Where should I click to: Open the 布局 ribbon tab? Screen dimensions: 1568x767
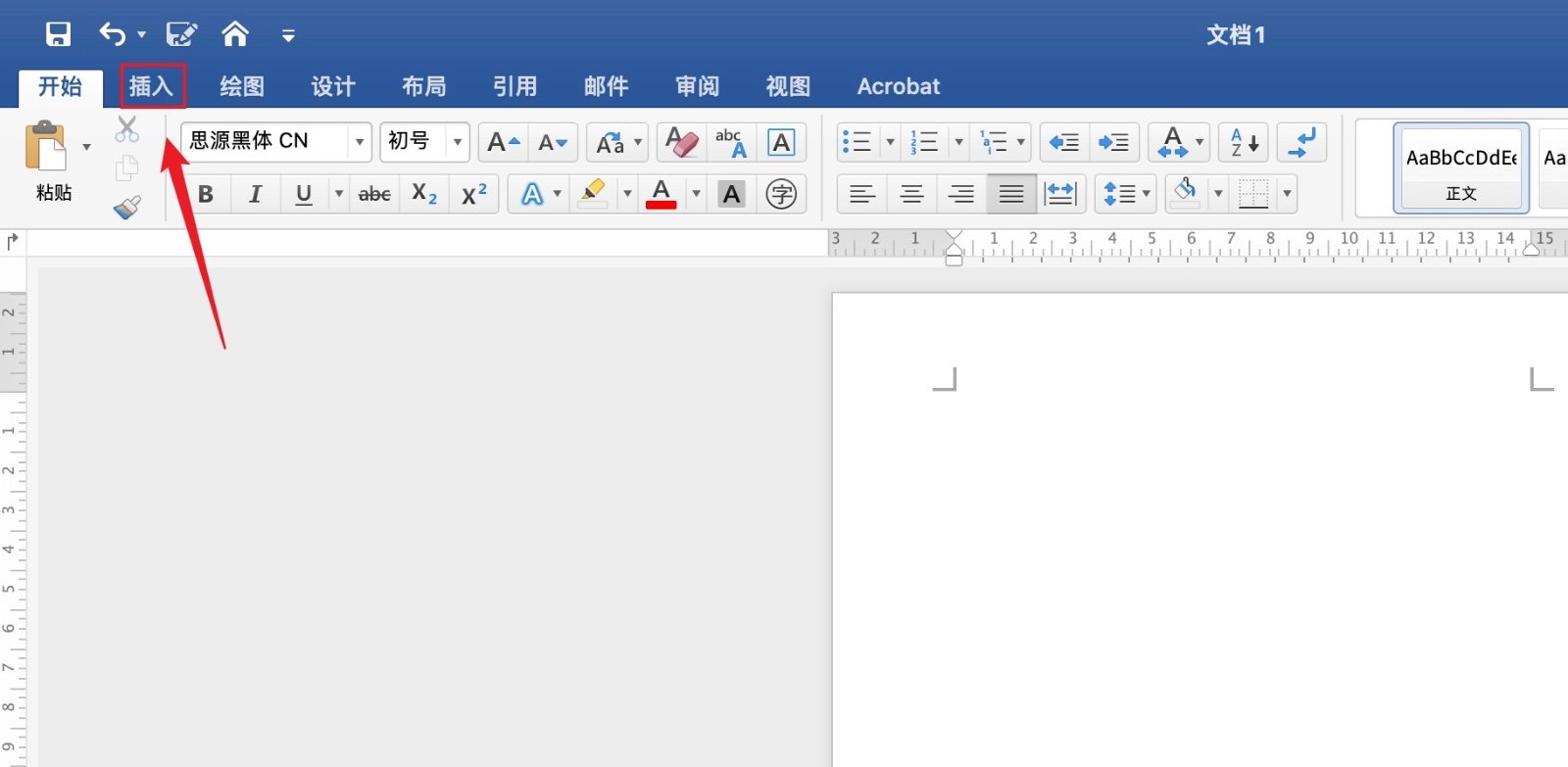tap(424, 86)
